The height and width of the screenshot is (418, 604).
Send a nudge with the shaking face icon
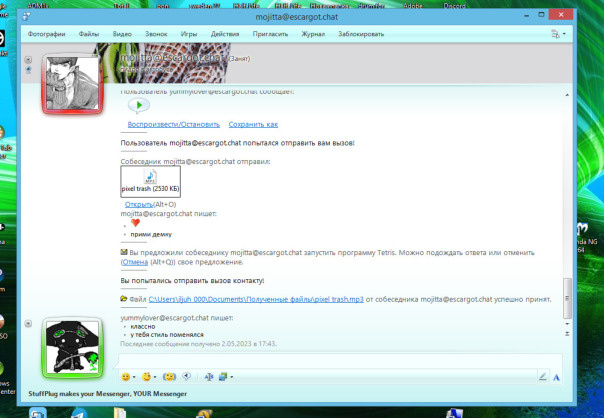coord(169,377)
